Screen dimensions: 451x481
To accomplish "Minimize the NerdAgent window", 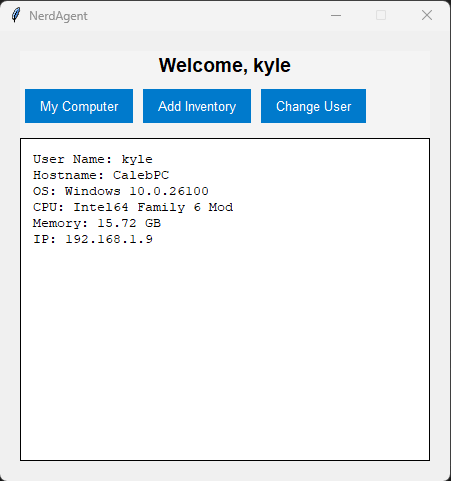I will click(x=336, y=15).
